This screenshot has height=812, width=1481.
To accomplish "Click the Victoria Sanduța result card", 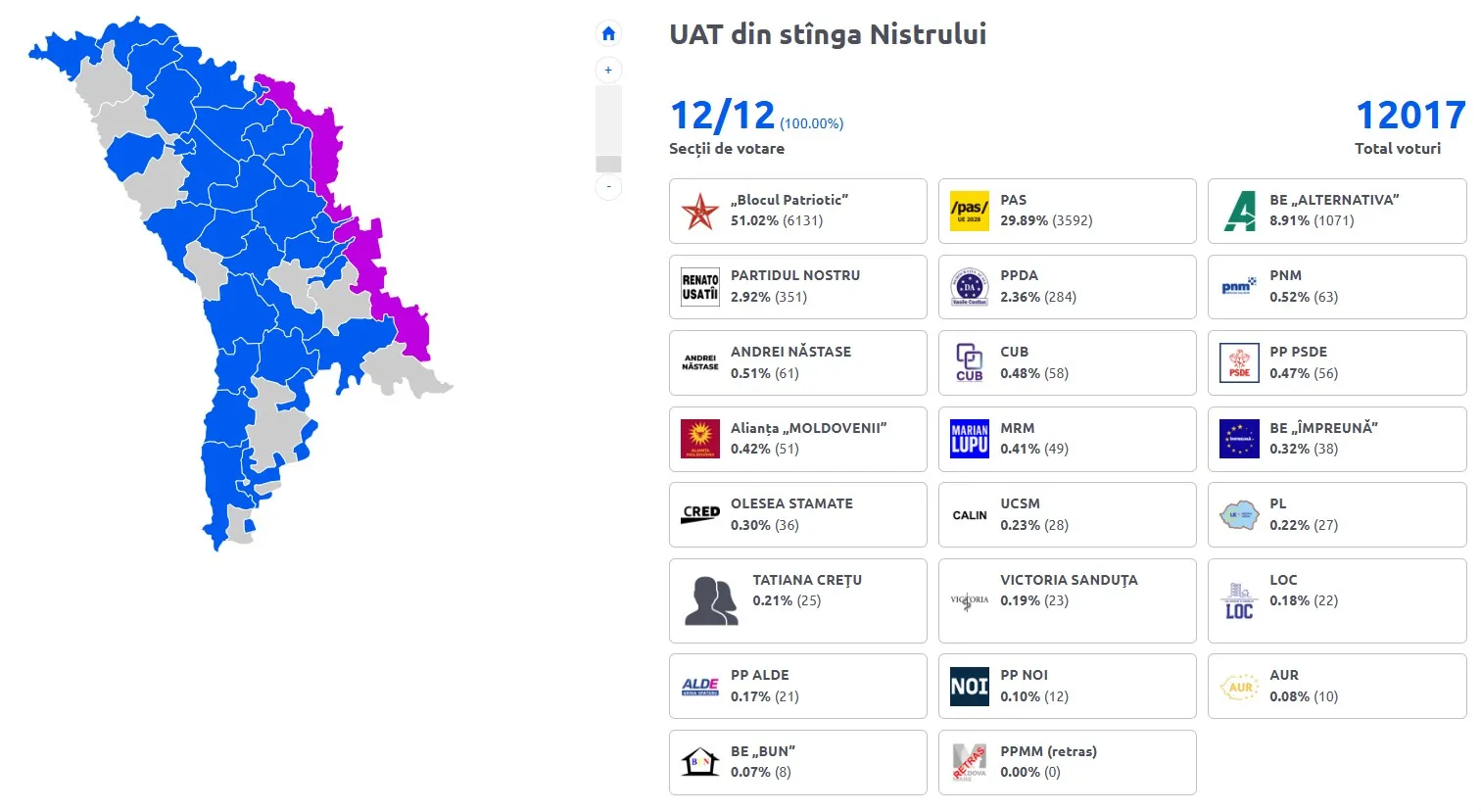I will click(x=1067, y=600).
